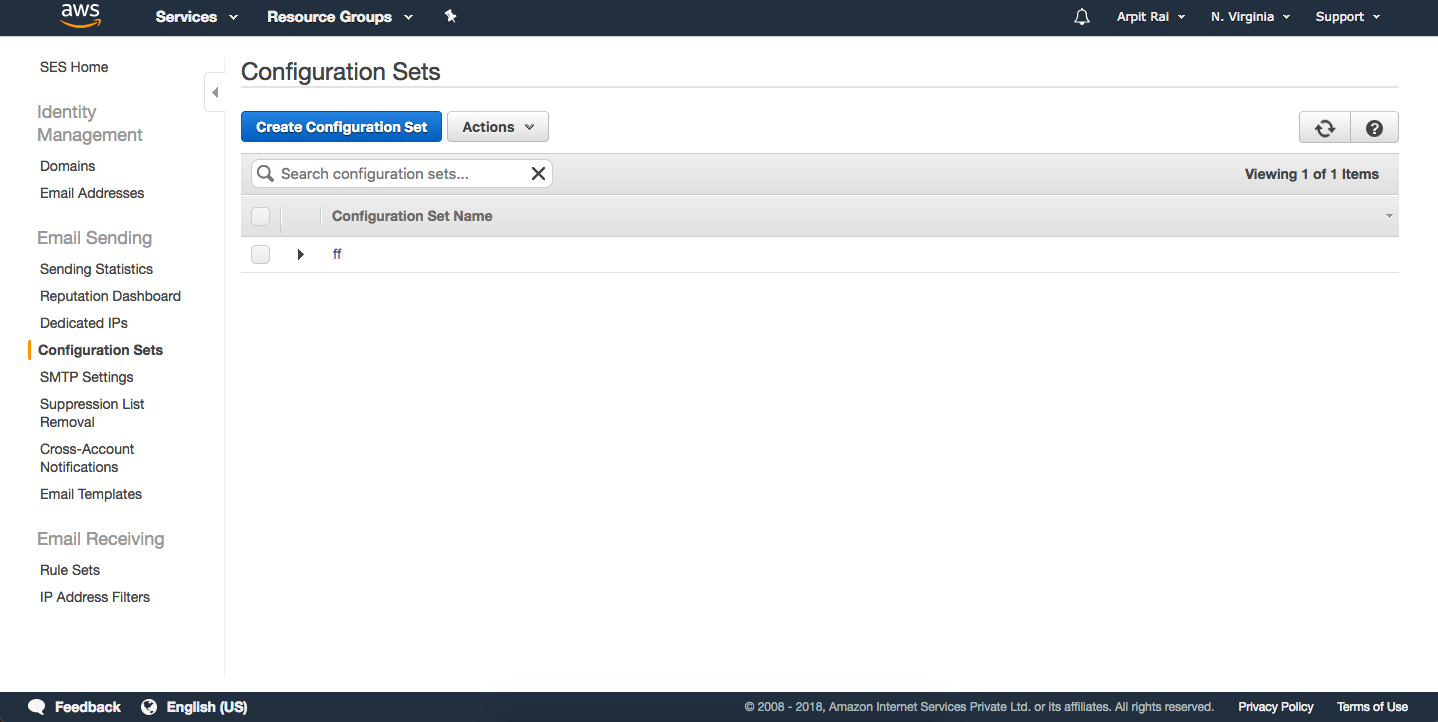
Task: Click the Feedback speech bubble icon
Action: pyautogui.click(x=37, y=707)
